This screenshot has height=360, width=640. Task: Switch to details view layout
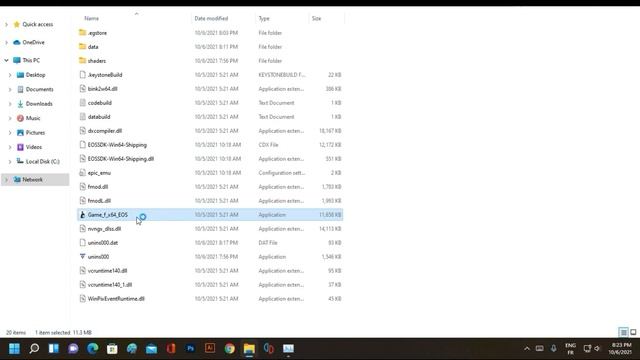point(623,332)
